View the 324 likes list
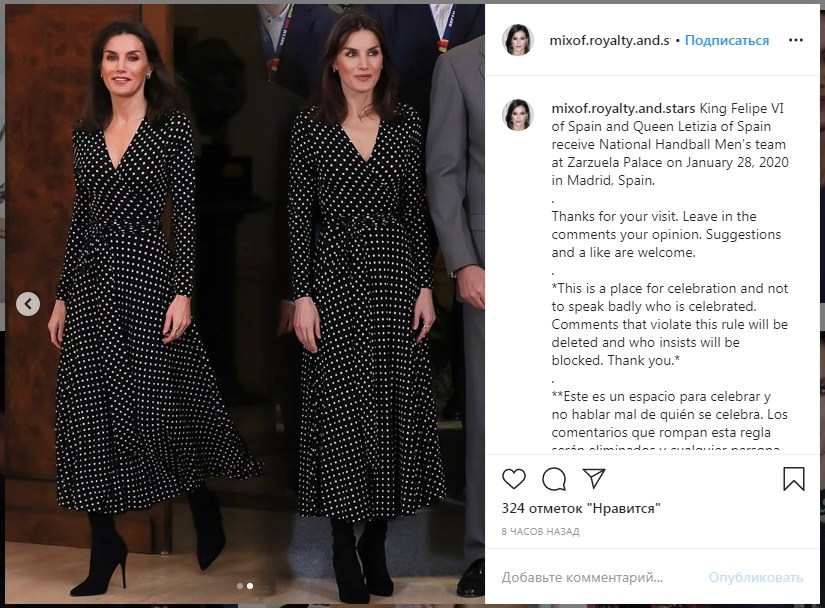Image resolution: width=825 pixels, height=608 pixels. click(x=581, y=509)
